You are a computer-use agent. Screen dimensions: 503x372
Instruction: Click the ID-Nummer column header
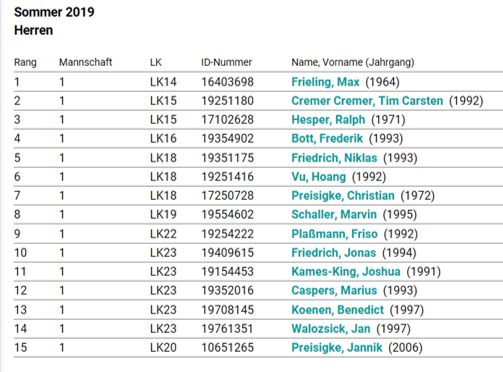[x=226, y=62]
